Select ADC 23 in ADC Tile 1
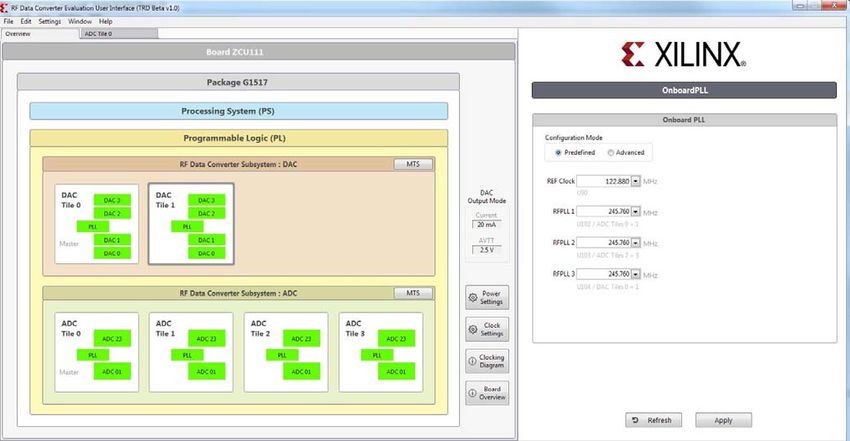850x441 pixels. [x=207, y=339]
